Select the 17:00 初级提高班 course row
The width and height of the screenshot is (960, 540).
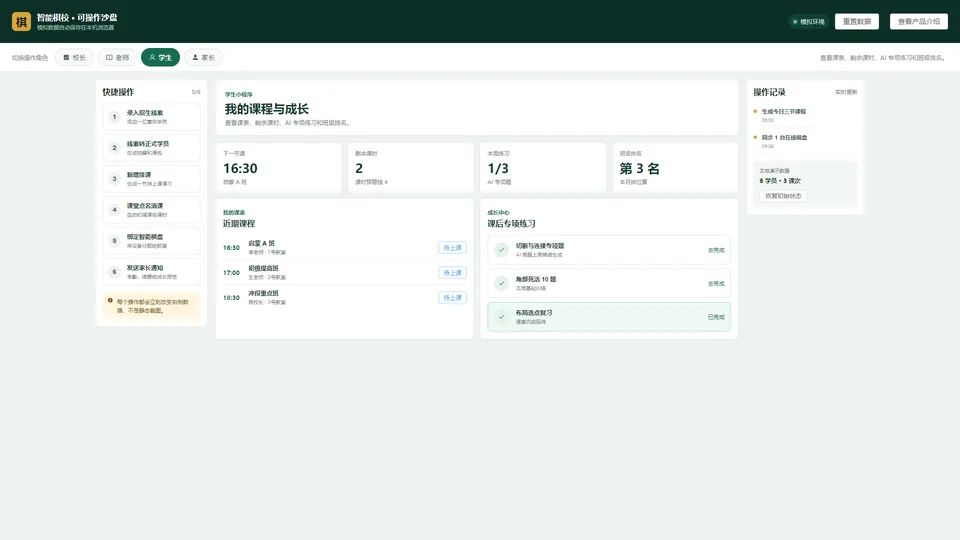(345, 272)
